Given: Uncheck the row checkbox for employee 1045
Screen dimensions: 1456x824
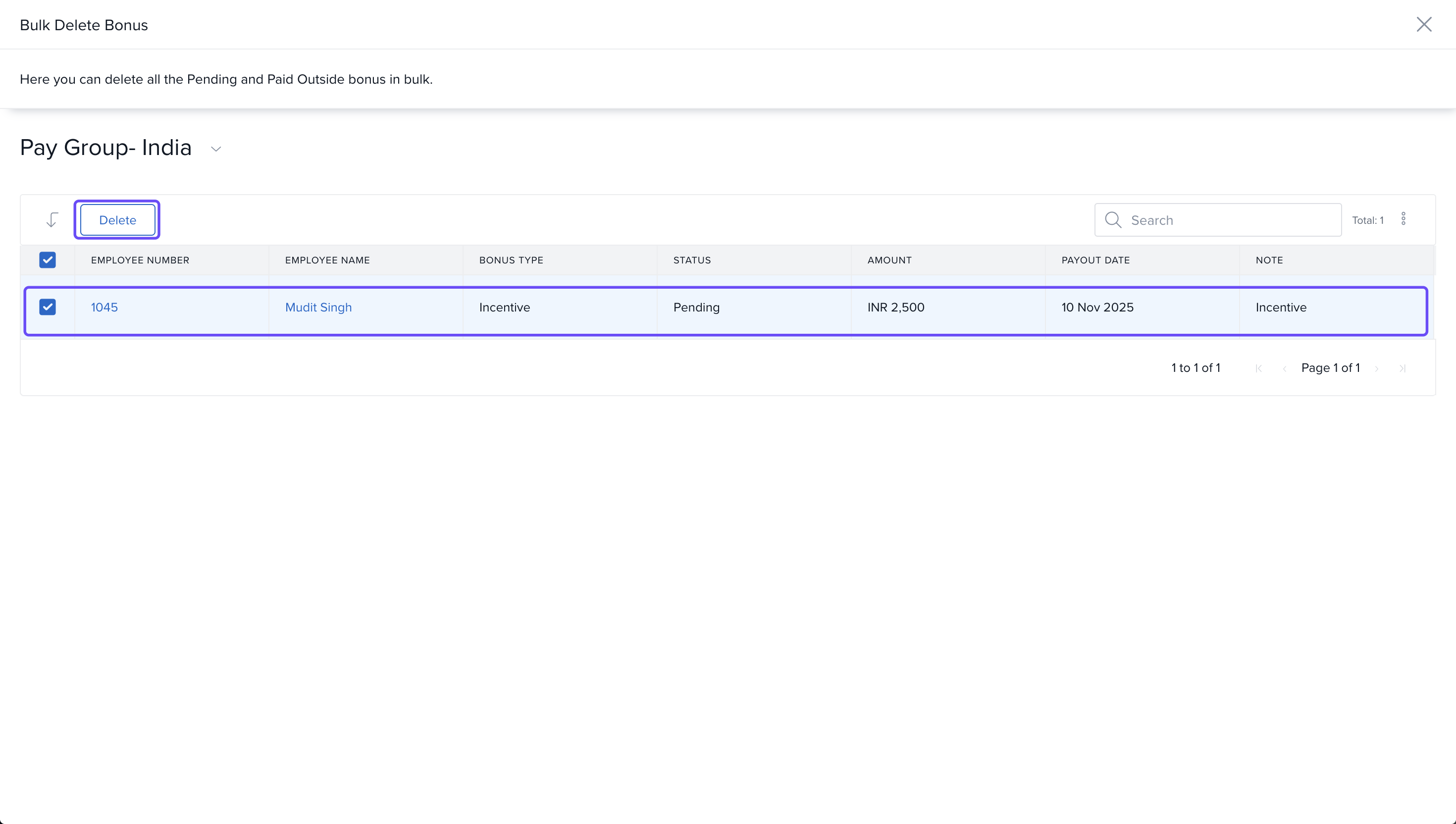Looking at the screenshot, I should [x=48, y=307].
